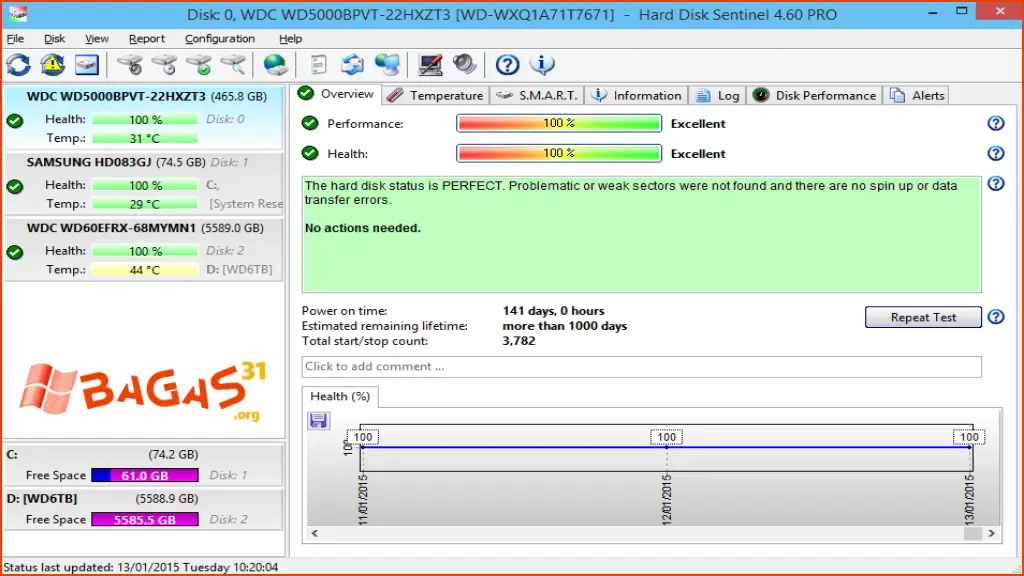Select the Health (%) graph tab
This screenshot has width=1024, height=576.
coord(340,396)
